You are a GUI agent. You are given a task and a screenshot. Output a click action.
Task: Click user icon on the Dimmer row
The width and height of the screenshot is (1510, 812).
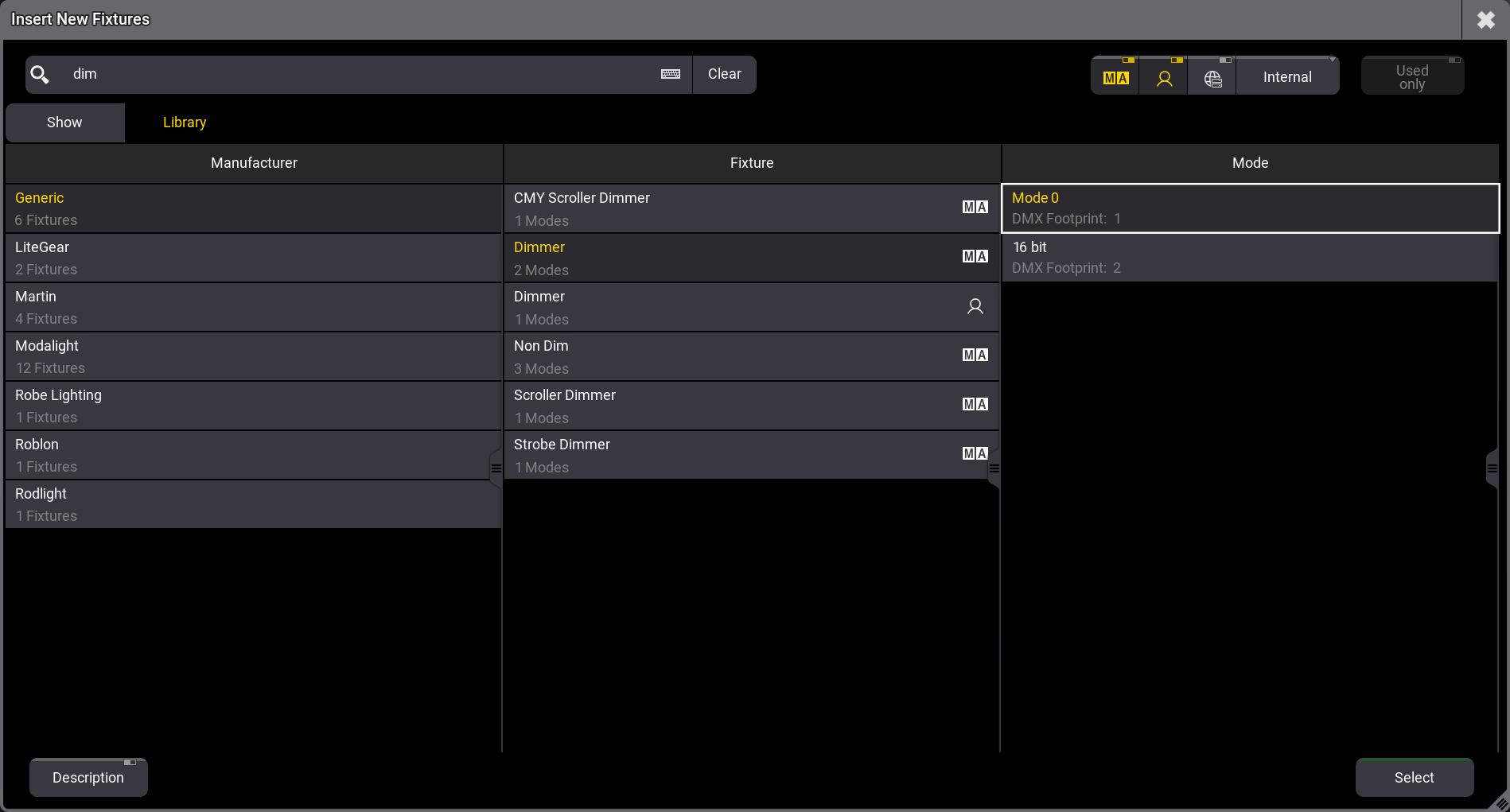coord(975,306)
